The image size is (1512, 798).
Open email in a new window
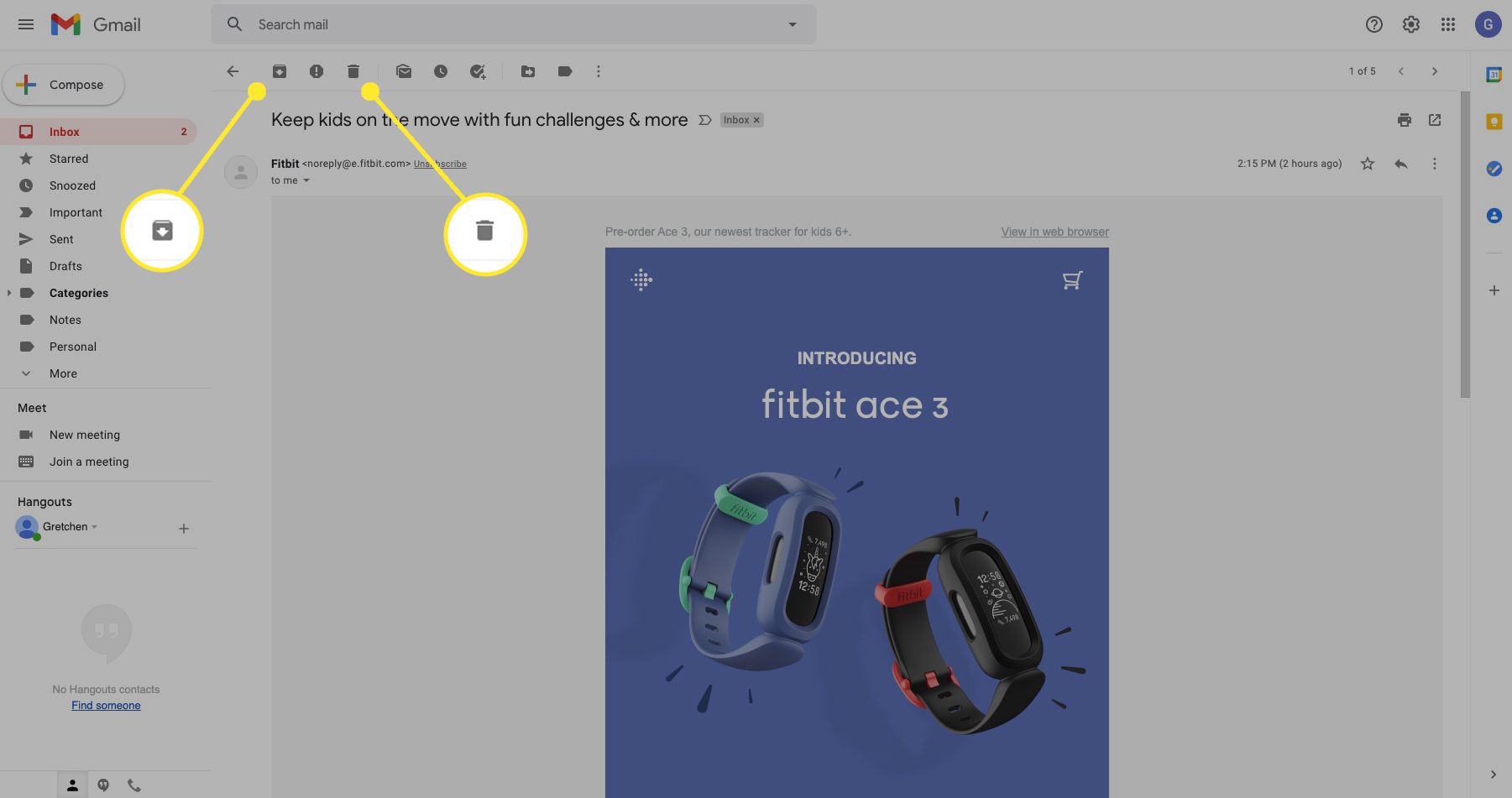click(1435, 120)
